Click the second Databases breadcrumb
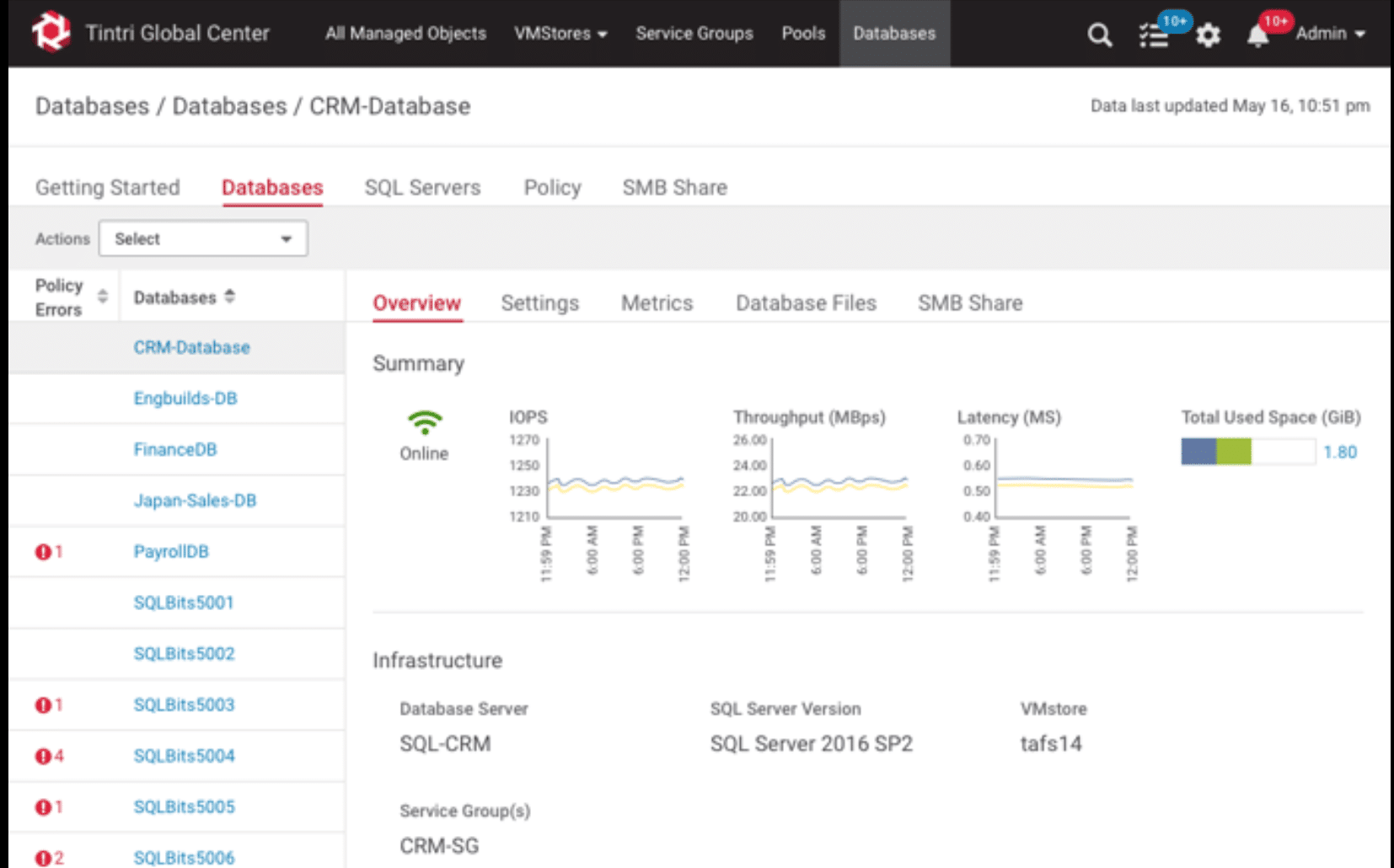This screenshot has width=1394, height=868. pyautogui.click(x=229, y=106)
